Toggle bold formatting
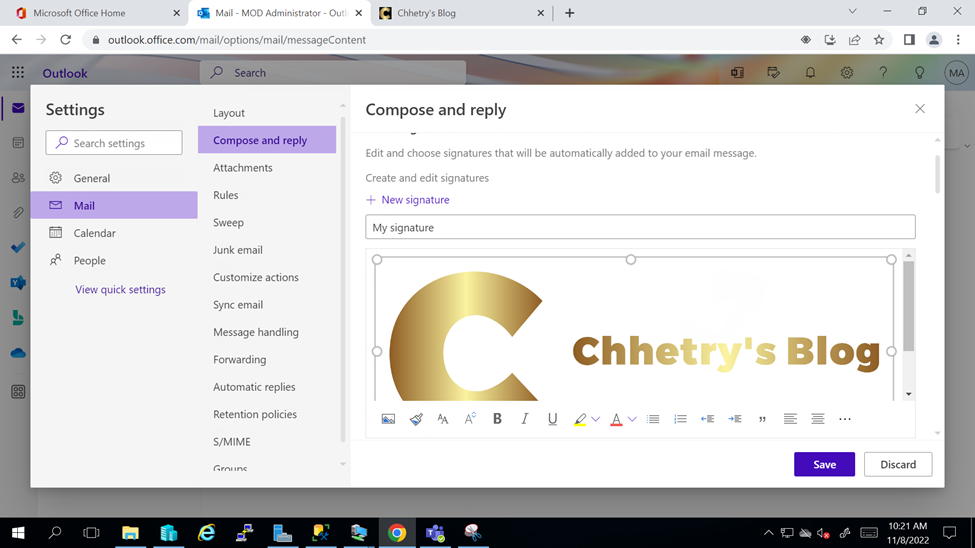This screenshot has width=975, height=548. click(497, 419)
